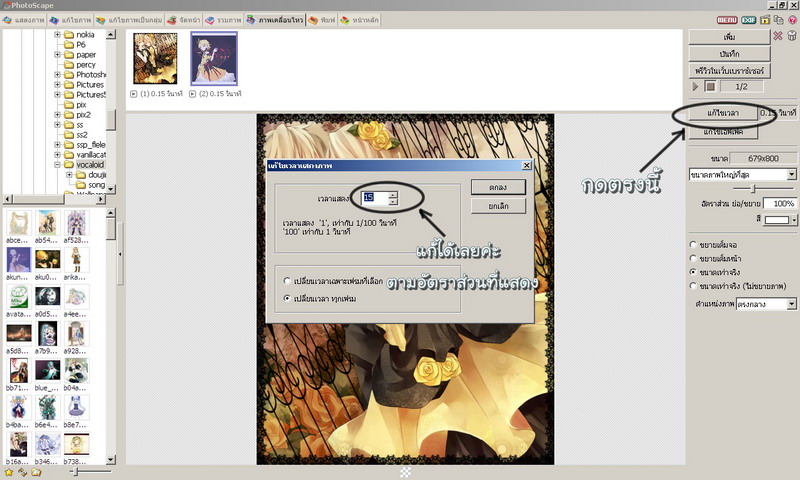Open the แสดงภาพ (Viewer) tab
Viewport: 800px width, 480px height.
(x=23, y=20)
